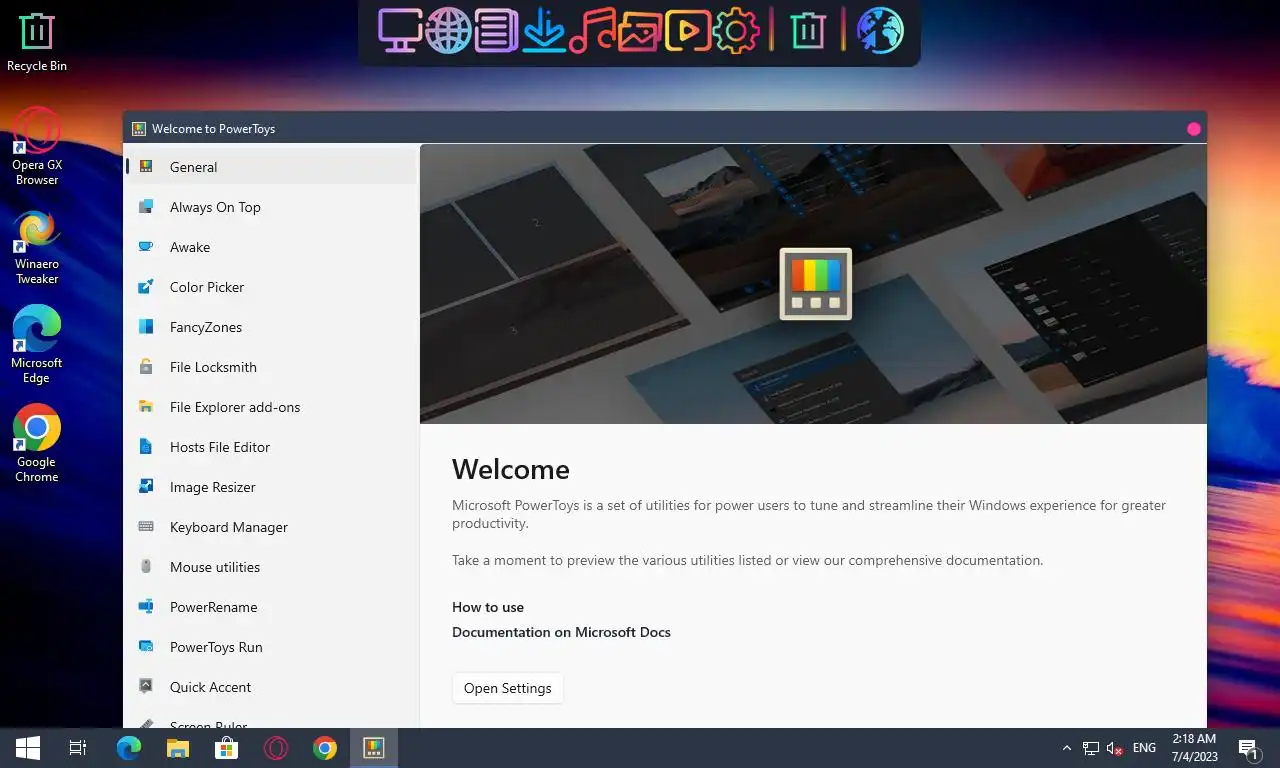Viewport: 1280px width, 768px height.
Task: Open File Explorer from the taskbar
Action: (178, 748)
